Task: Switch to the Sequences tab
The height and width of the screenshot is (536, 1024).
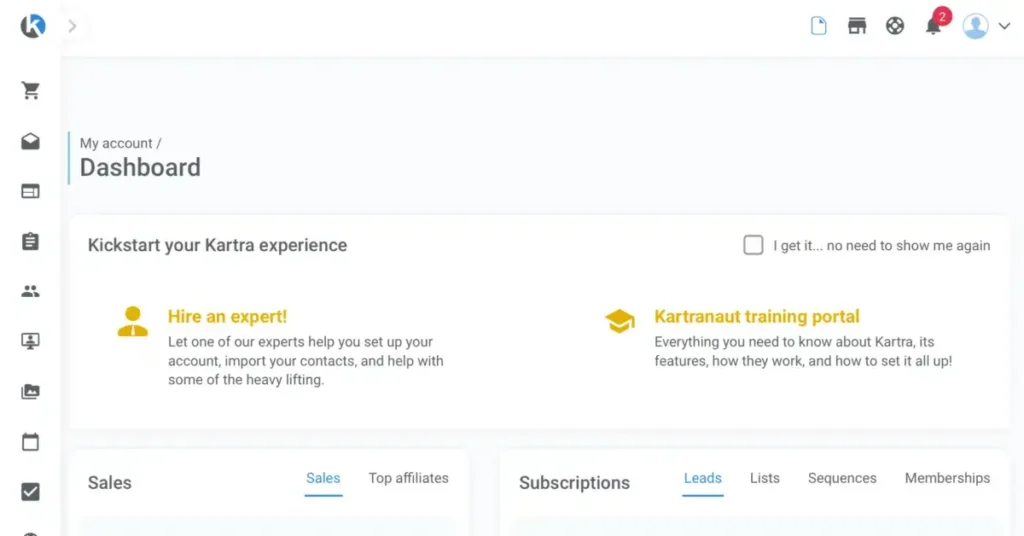Action: pyautogui.click(x=842, y=478)
